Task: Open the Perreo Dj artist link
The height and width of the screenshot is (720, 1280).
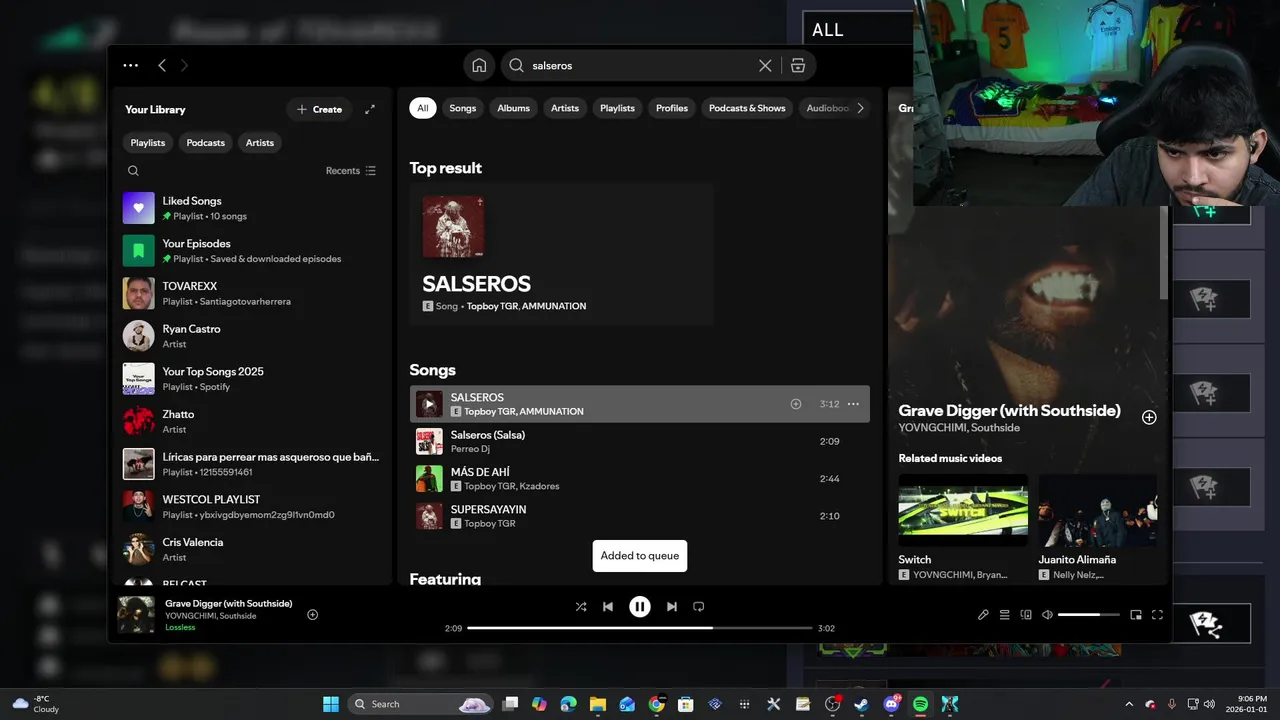Action: pos(470,449)
